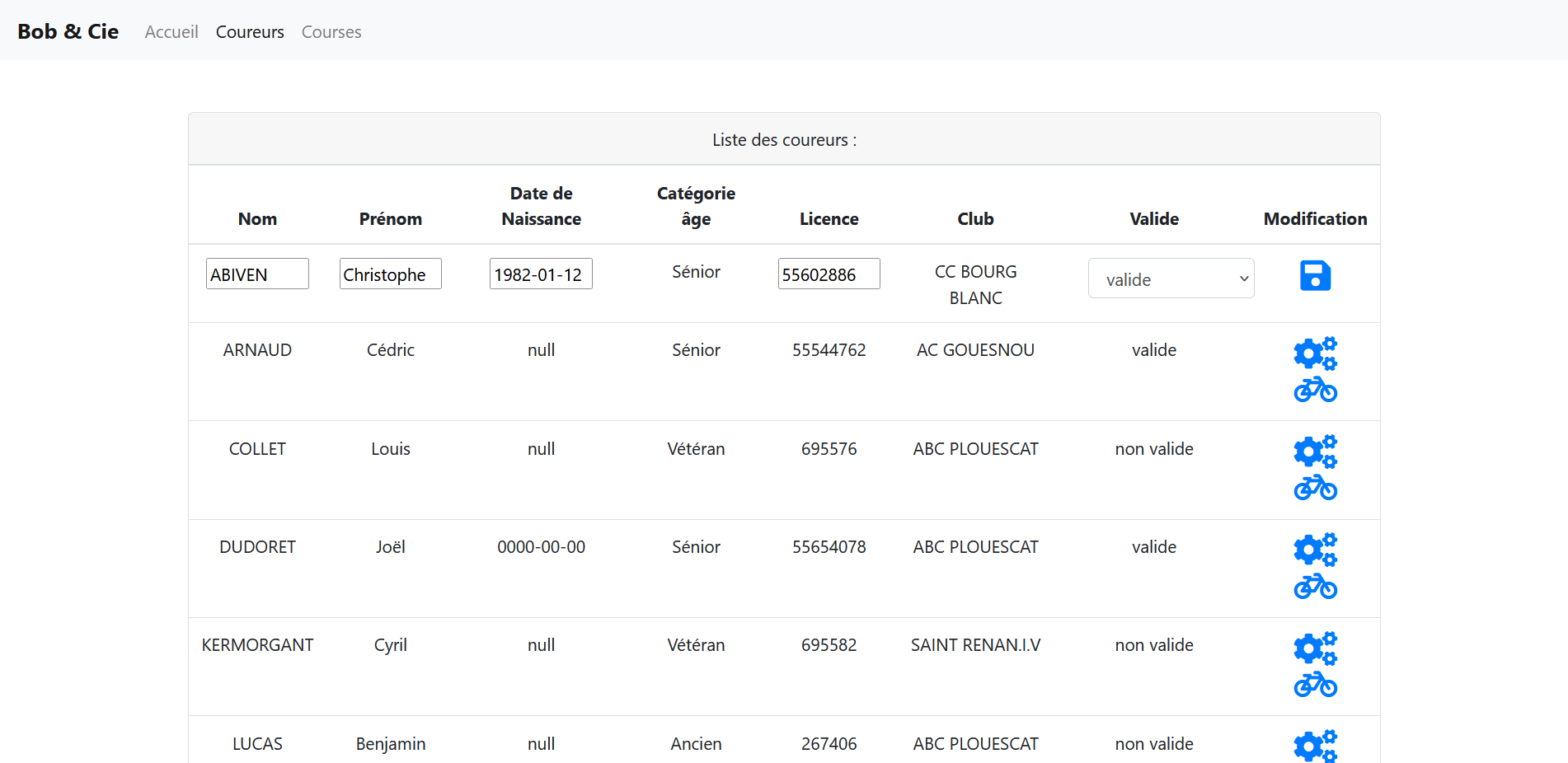Click the Modification column header
This screenshot has width=1568, height=763.
point(1315,219)
